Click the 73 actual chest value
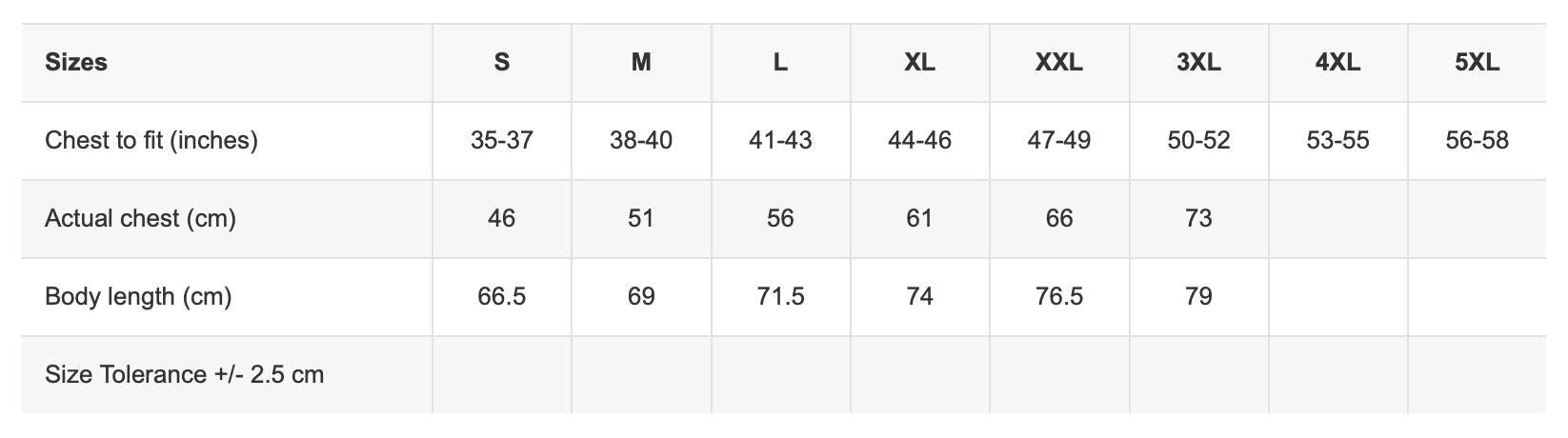The image size is (1568, 438). point(1198,219)
